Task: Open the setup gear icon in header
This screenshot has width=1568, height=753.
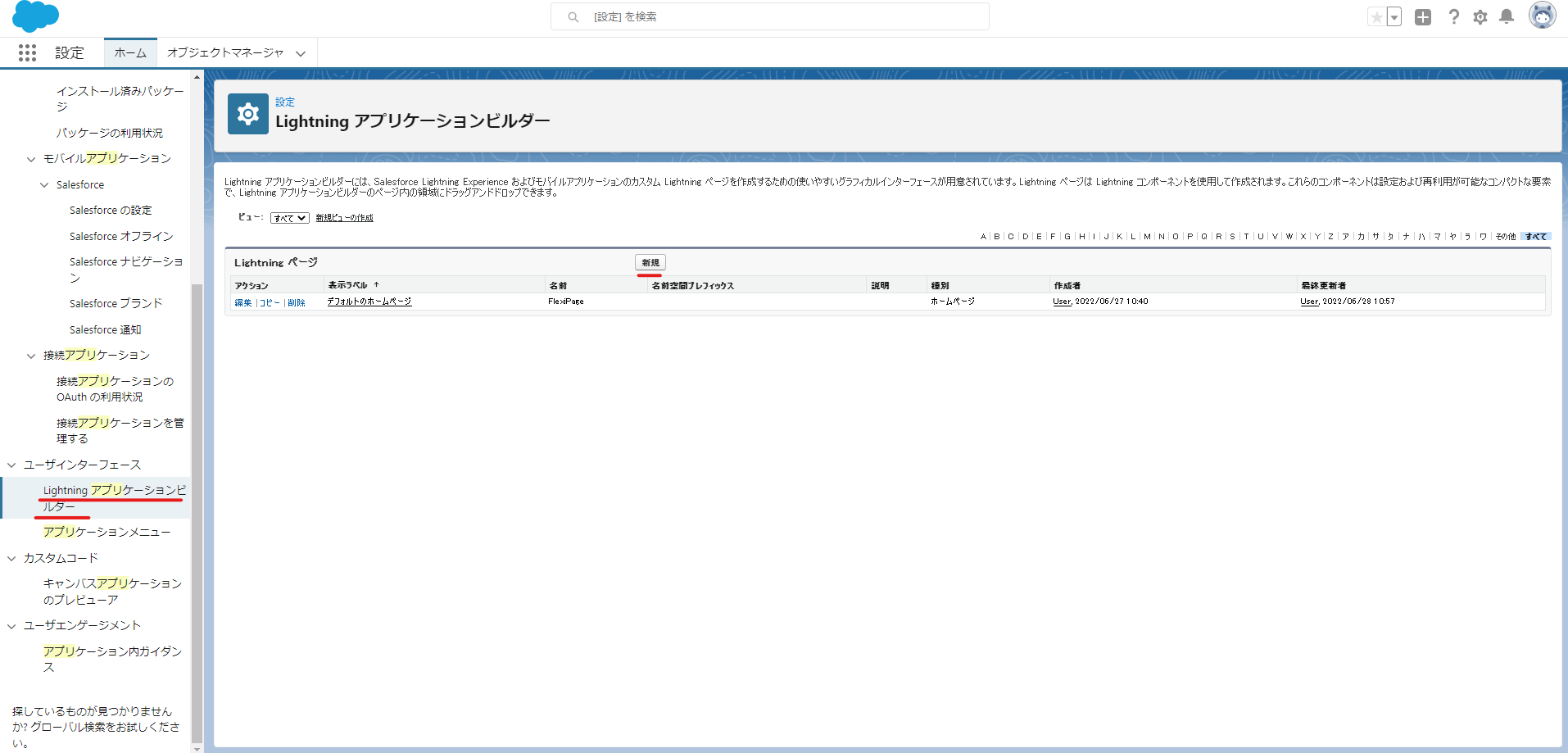Action: pyautogui.click(x=1480, y=17)
